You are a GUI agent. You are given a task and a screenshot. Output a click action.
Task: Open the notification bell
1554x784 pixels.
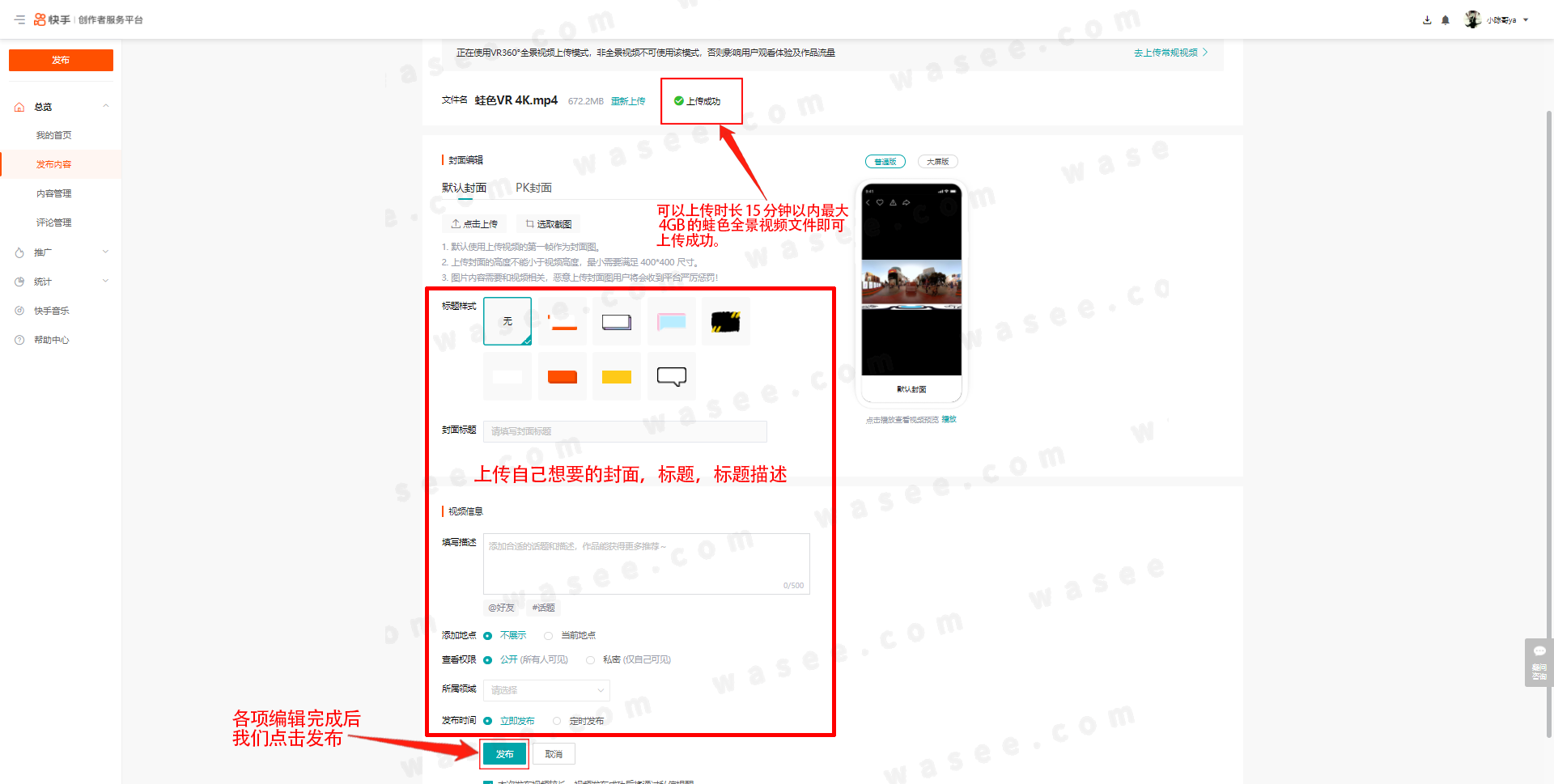(1446, 20)
